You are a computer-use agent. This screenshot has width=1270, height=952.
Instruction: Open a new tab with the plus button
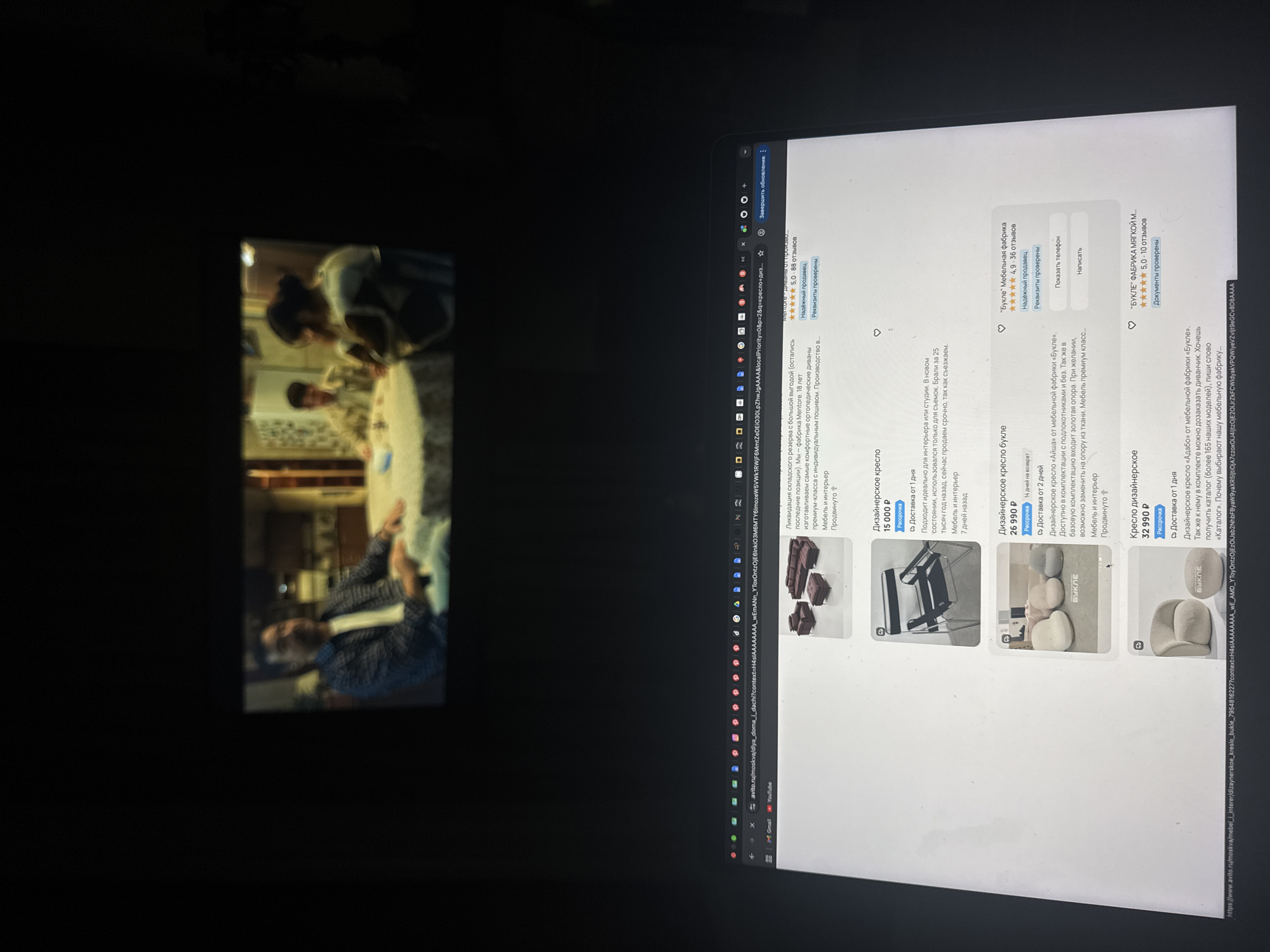pos(744,186)
